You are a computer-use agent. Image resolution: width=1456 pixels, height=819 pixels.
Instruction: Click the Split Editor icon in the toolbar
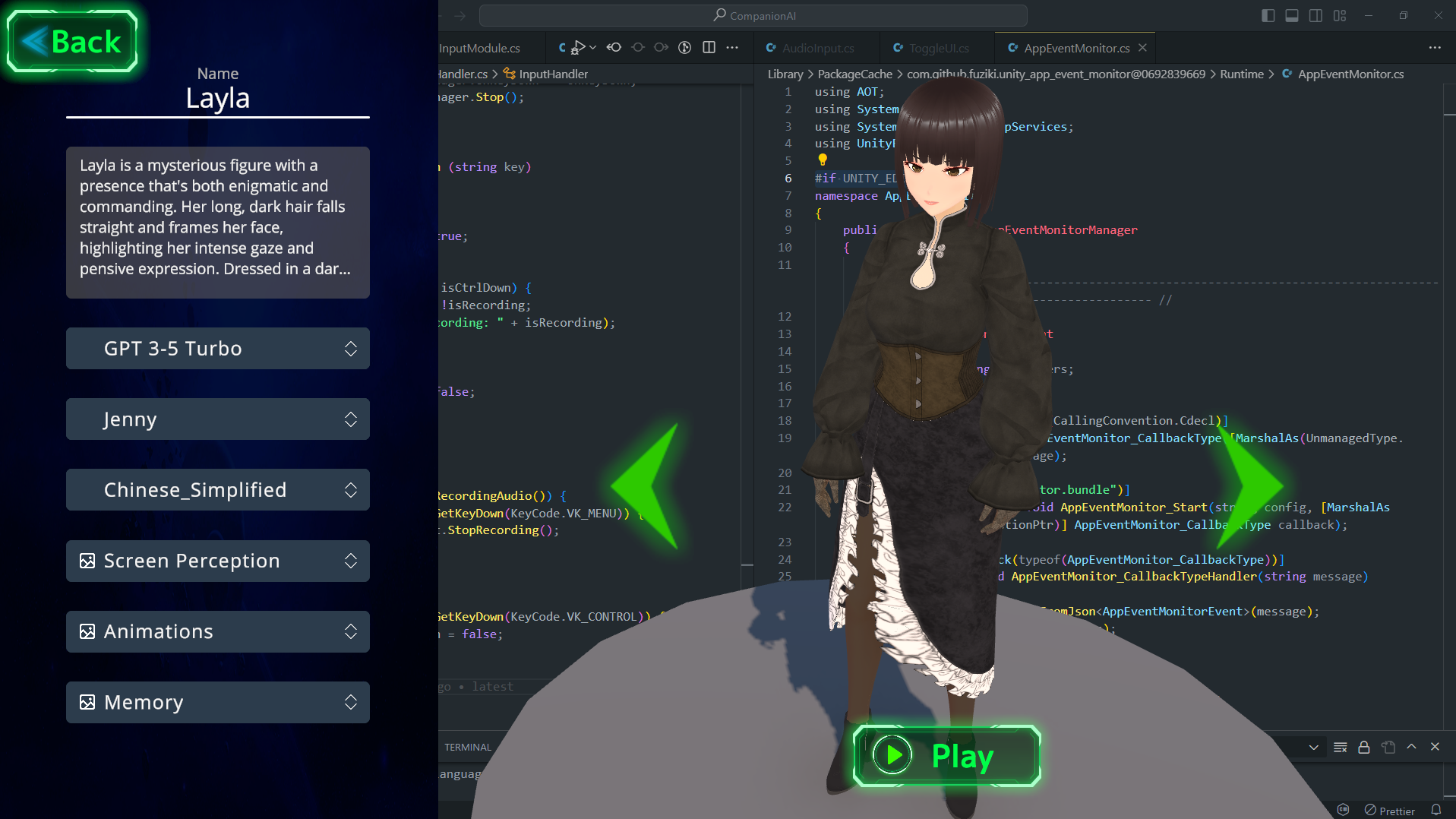(x=709, y=47)
